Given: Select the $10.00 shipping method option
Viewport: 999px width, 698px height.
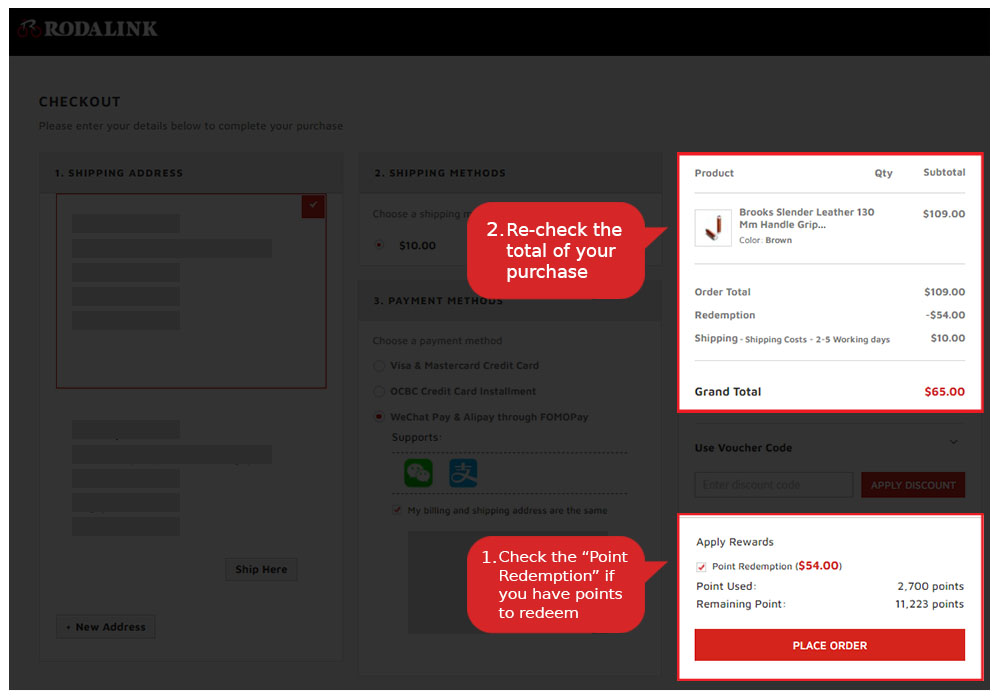Looking at the screenshot, I should (379, 245).
